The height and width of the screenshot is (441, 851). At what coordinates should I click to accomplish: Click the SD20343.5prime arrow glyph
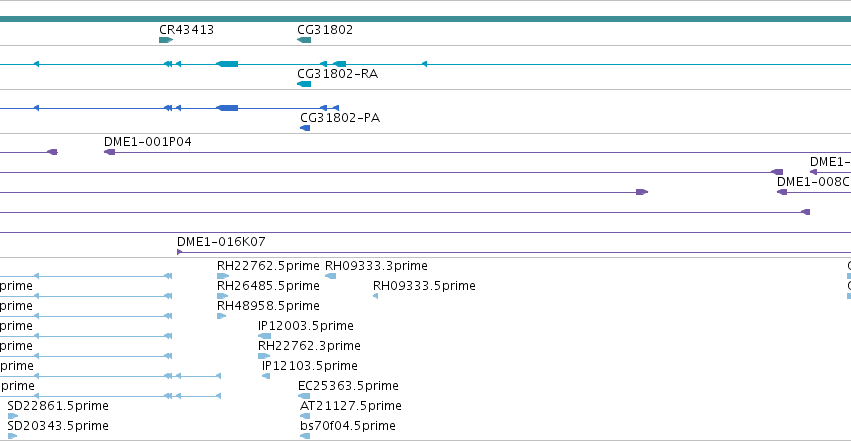click(12, 436)
